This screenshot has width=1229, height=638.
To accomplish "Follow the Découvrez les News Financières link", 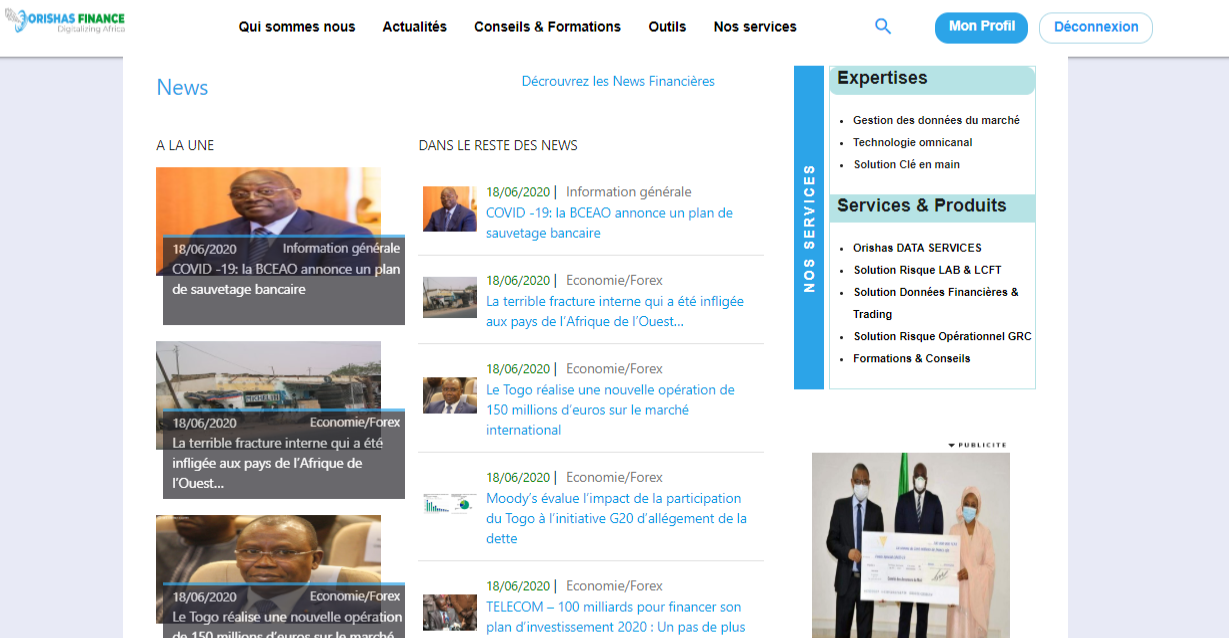I will tap(618, 81).
